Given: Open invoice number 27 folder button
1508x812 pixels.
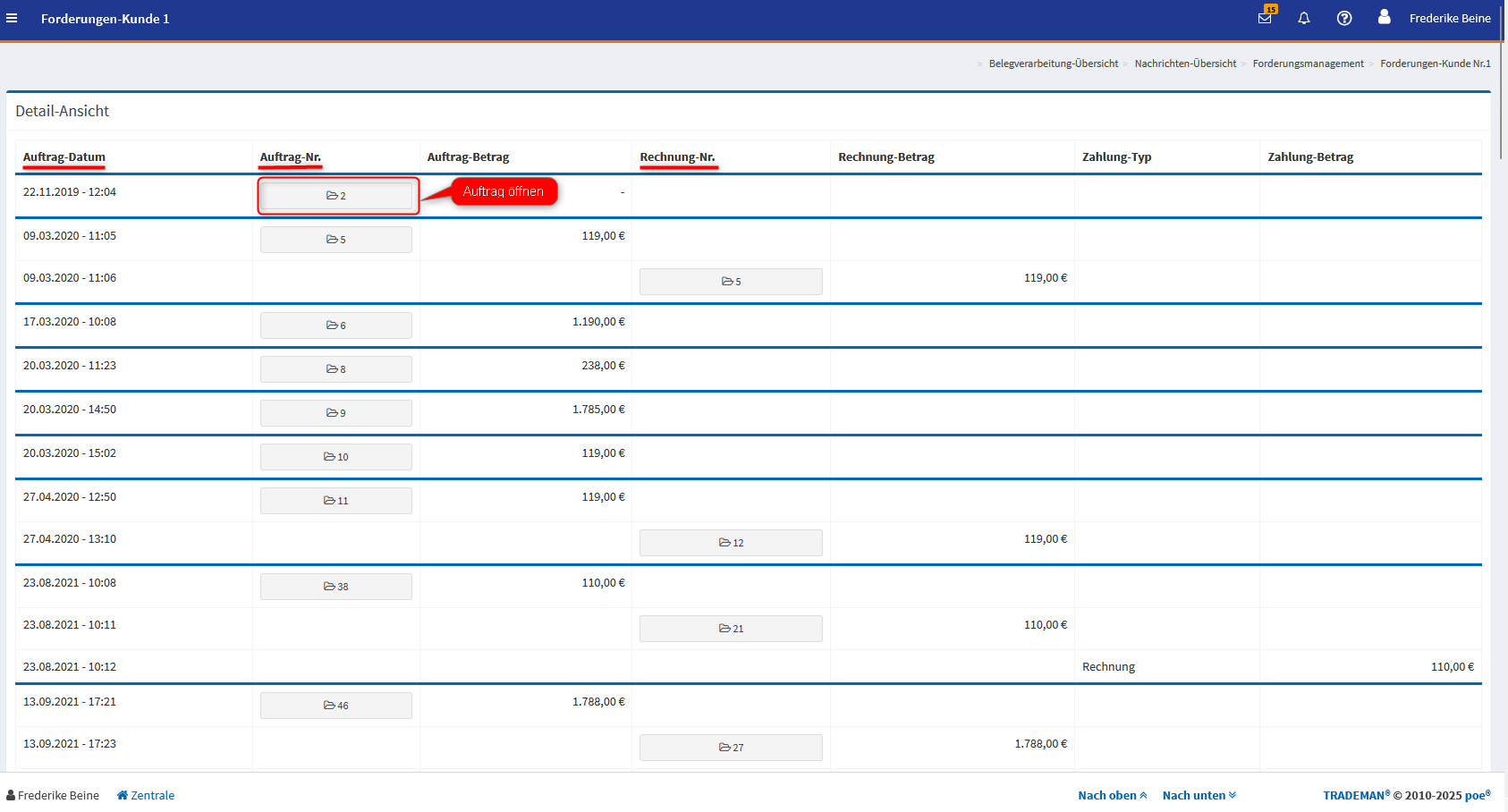Looking at the screenshot, I should [731, 748].
